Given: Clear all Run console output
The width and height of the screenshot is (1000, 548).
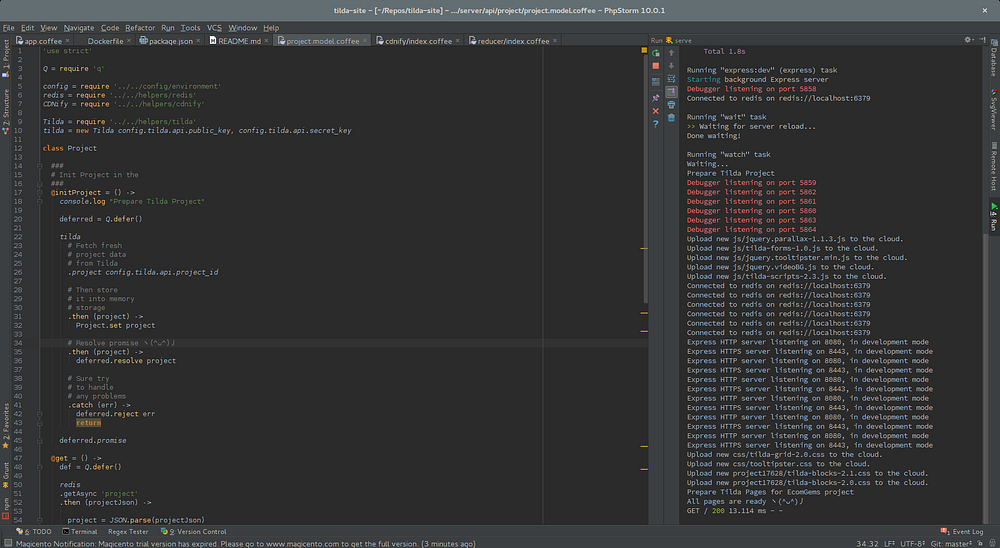Looking at the screenshot, I should point(671,117).
